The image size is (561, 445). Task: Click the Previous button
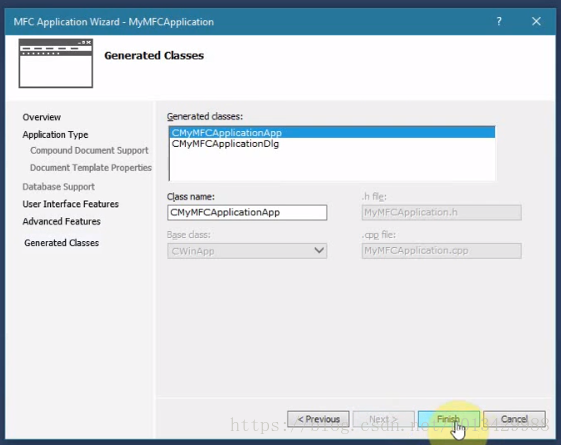point(318,419)
